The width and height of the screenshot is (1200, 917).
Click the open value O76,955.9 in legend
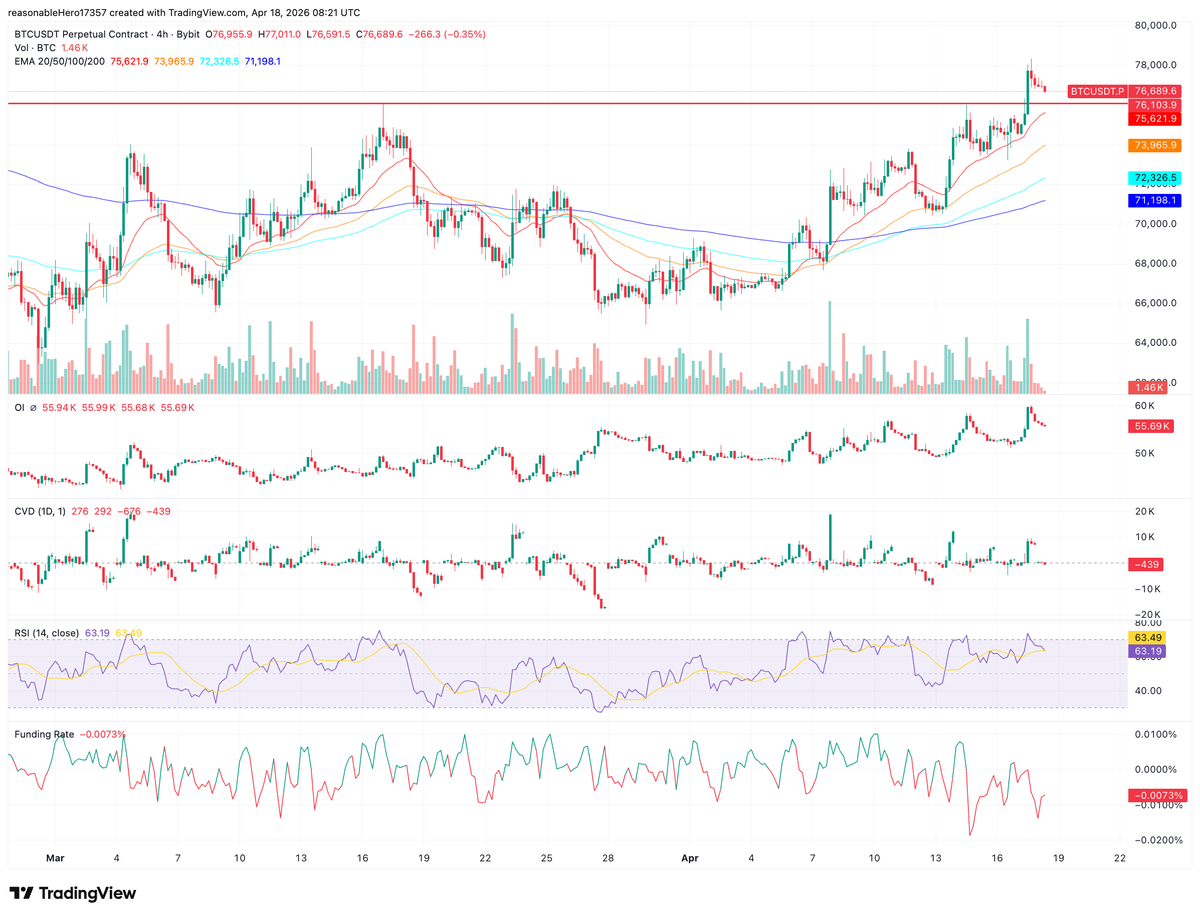coord(228,34)
